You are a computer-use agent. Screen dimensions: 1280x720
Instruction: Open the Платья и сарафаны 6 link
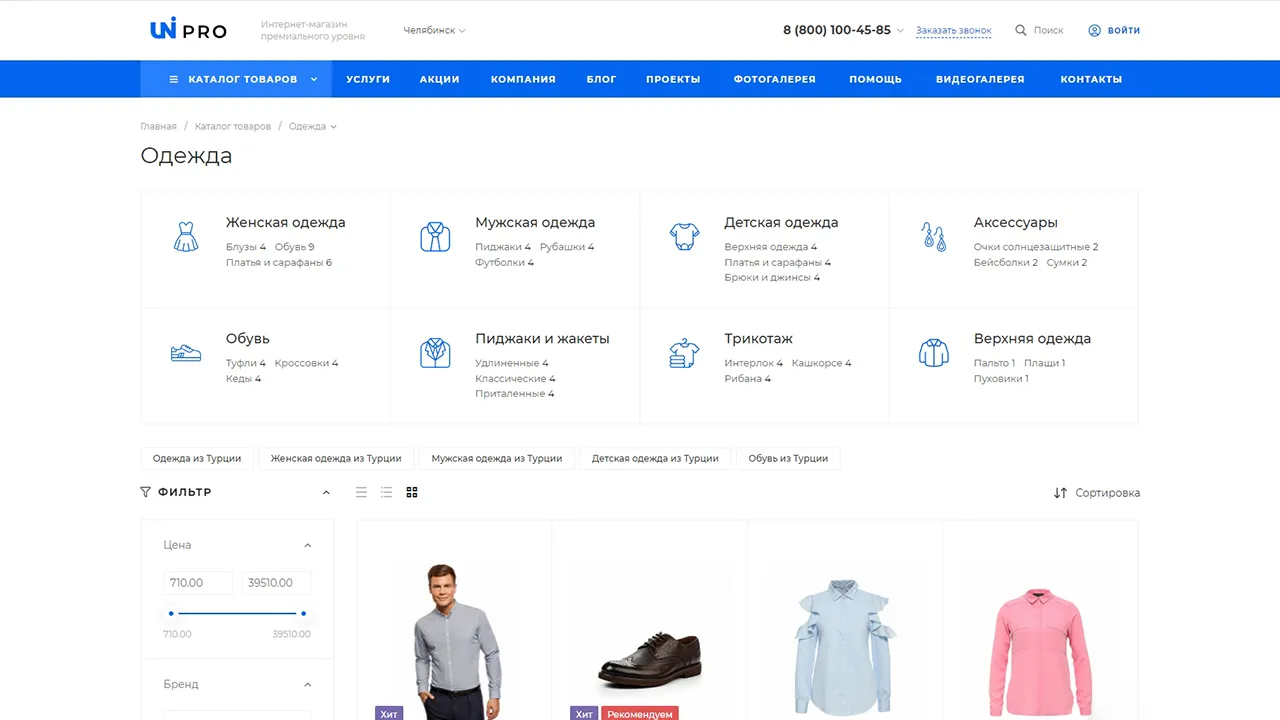[278, 263]
